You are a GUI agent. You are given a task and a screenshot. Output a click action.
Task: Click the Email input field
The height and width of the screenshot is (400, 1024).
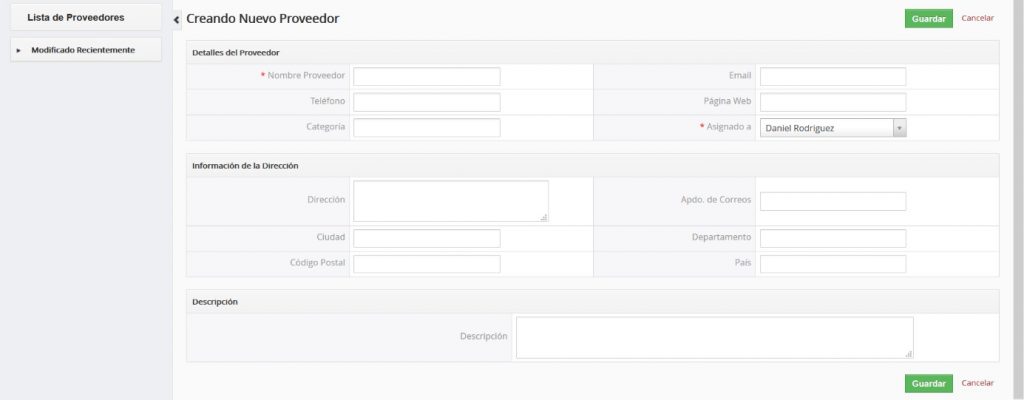pos(833,76)
